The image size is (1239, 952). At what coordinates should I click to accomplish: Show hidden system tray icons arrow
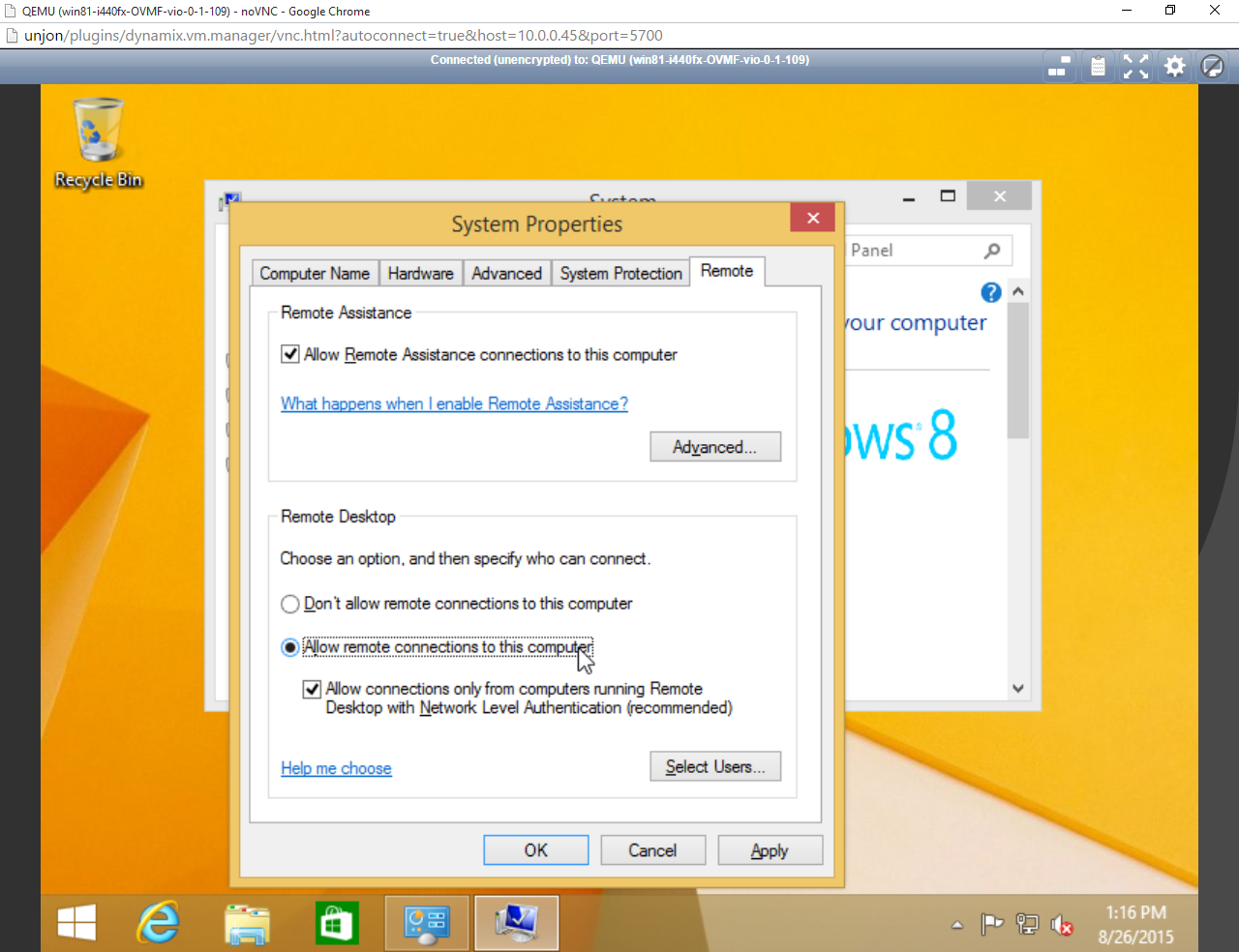957,925
